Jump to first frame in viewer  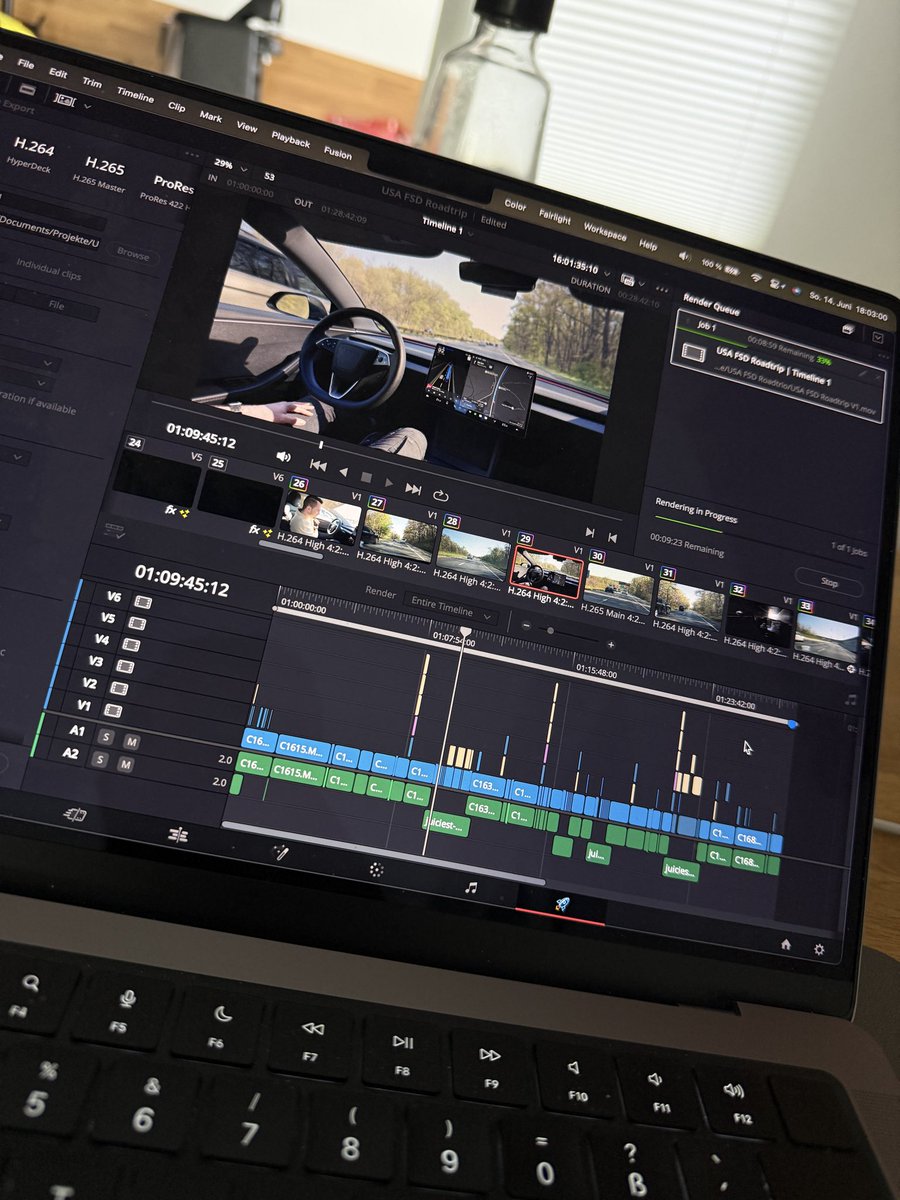pyautogui.click(x=318, y=464)
